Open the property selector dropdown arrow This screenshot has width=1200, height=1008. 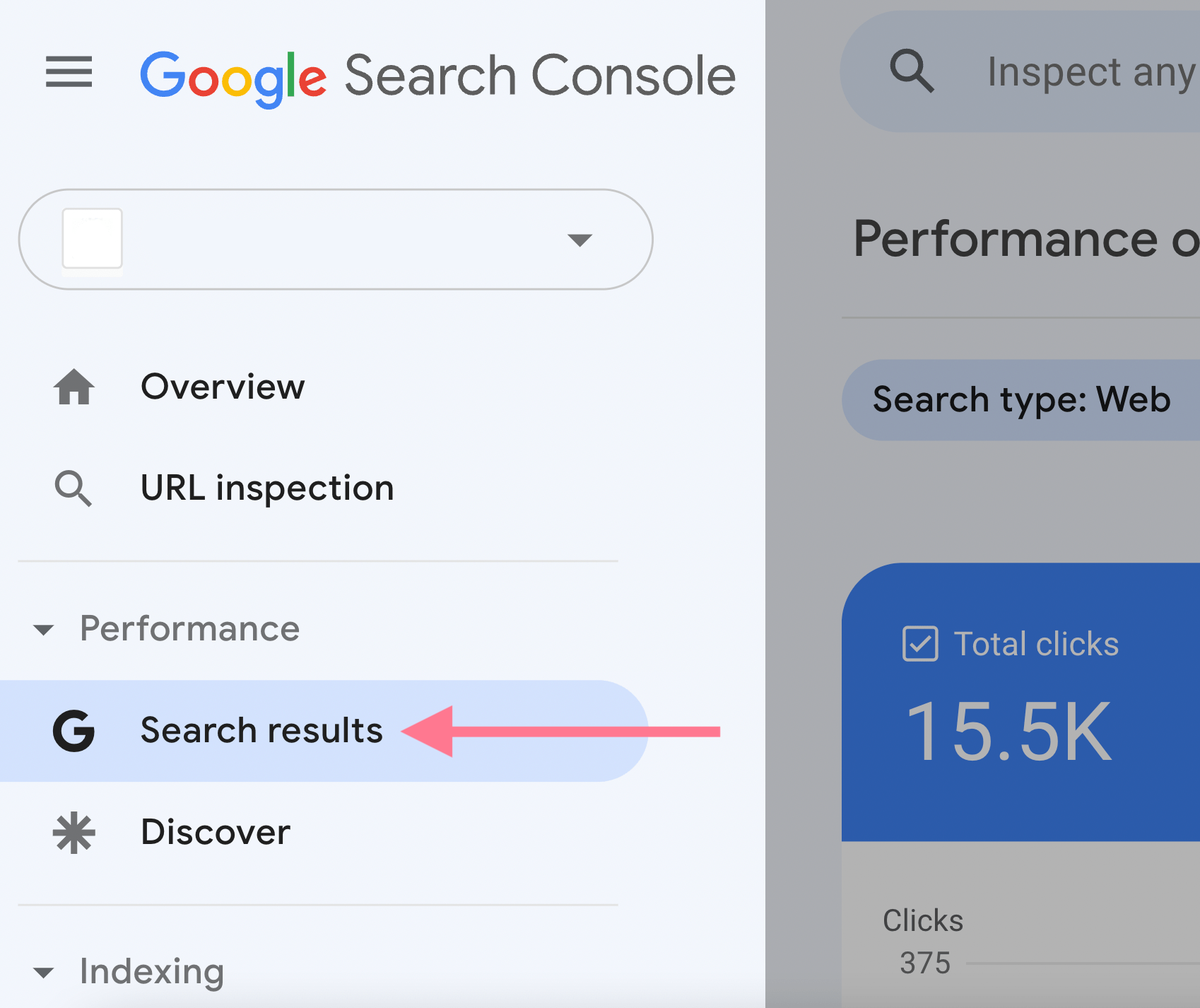pyautogui.click(x=580, y=240)
